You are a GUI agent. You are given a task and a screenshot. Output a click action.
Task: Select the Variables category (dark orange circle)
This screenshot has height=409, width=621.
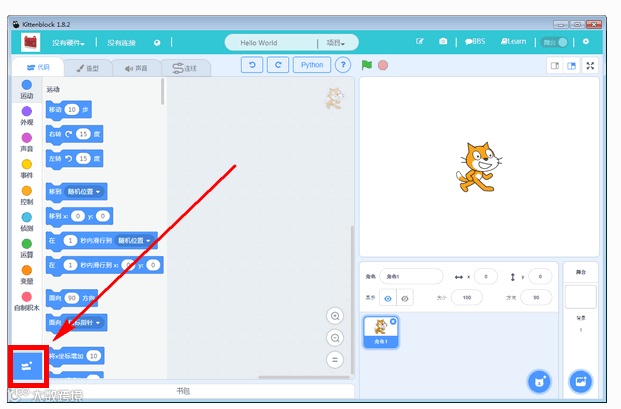27,275
